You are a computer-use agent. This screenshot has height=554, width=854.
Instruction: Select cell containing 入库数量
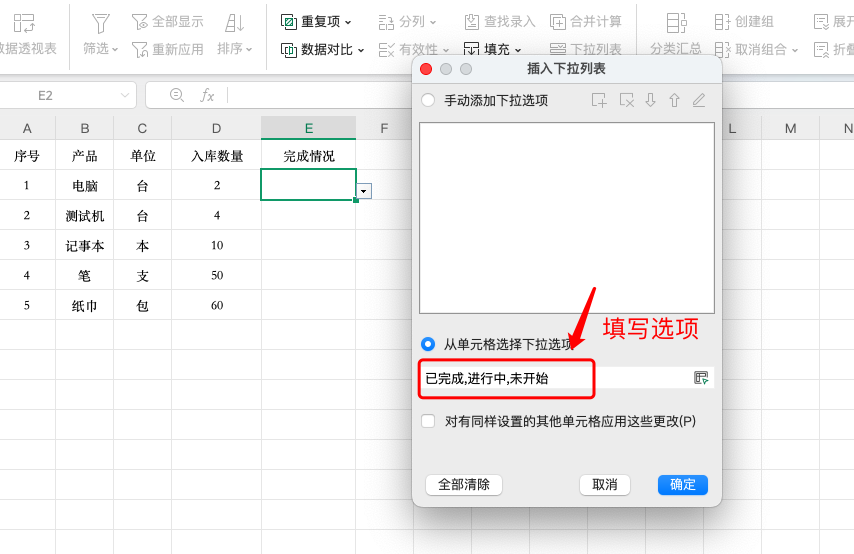(216, 156)
